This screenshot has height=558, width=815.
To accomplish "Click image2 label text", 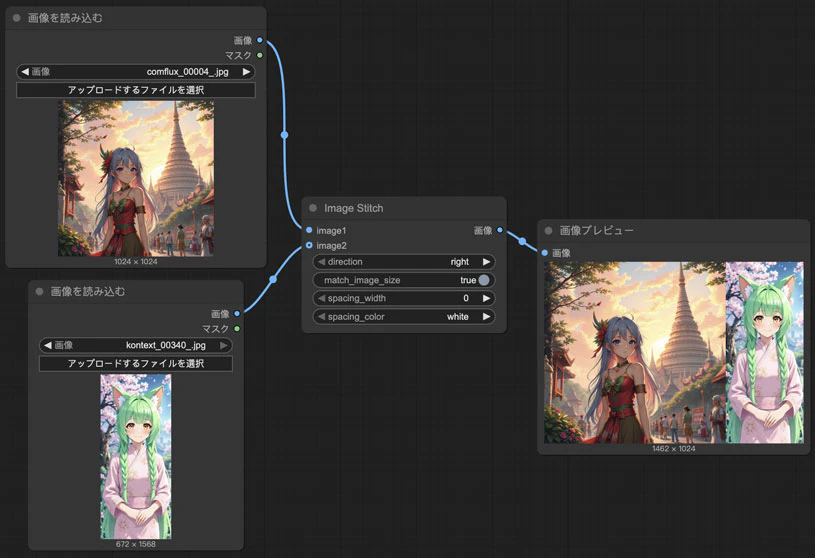I will 331,245.
